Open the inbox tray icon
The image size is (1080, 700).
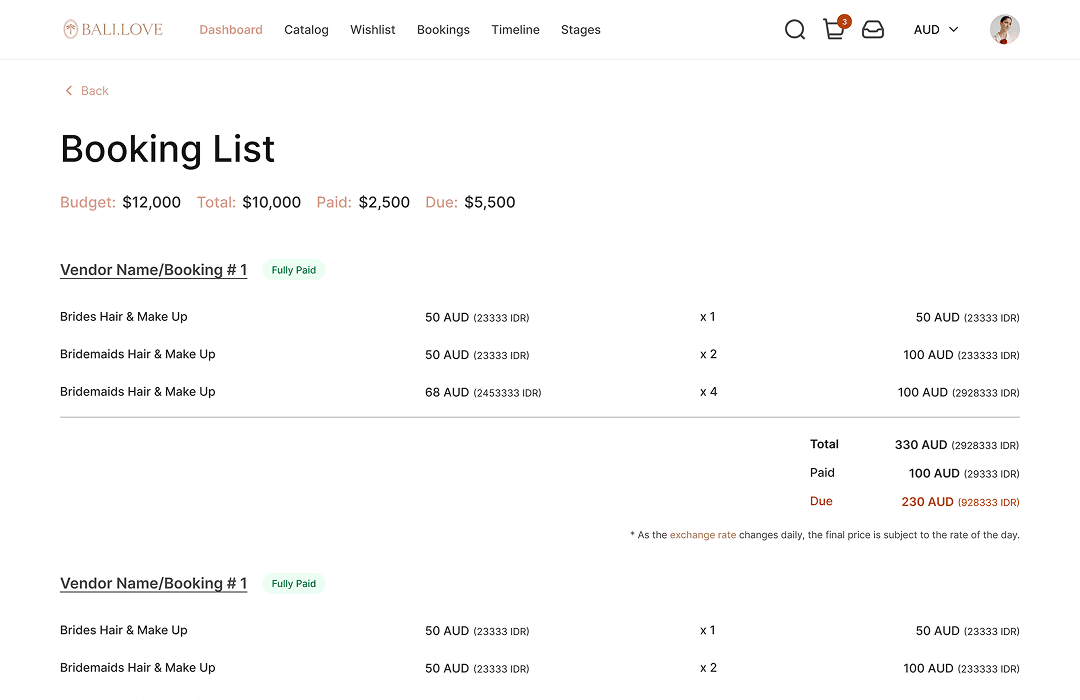[x=873, y=30]
